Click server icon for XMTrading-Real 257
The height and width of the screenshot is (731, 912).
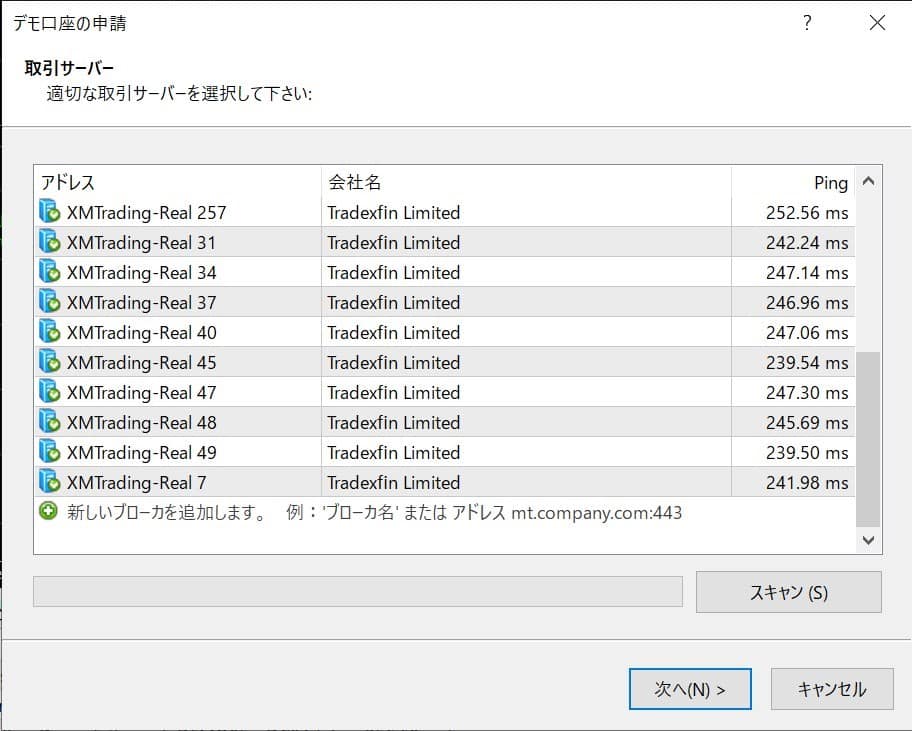pyautogui.click(x=49, y=212)
